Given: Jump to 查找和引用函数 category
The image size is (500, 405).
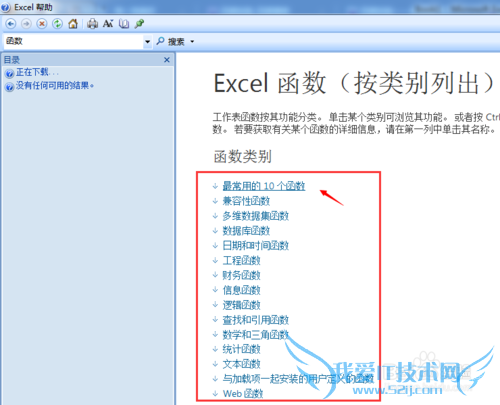Looking at the screenshot, I should [x=256, y=320].
